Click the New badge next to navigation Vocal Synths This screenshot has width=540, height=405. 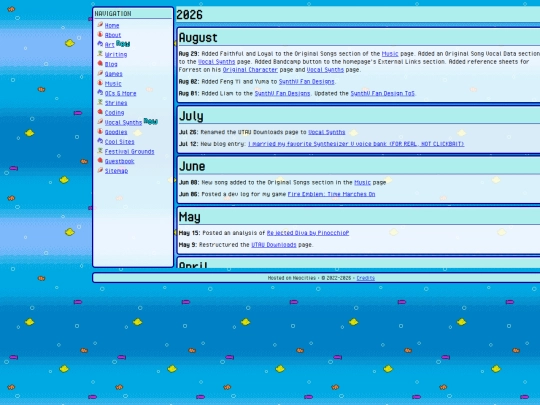click(x=150, y=121)
